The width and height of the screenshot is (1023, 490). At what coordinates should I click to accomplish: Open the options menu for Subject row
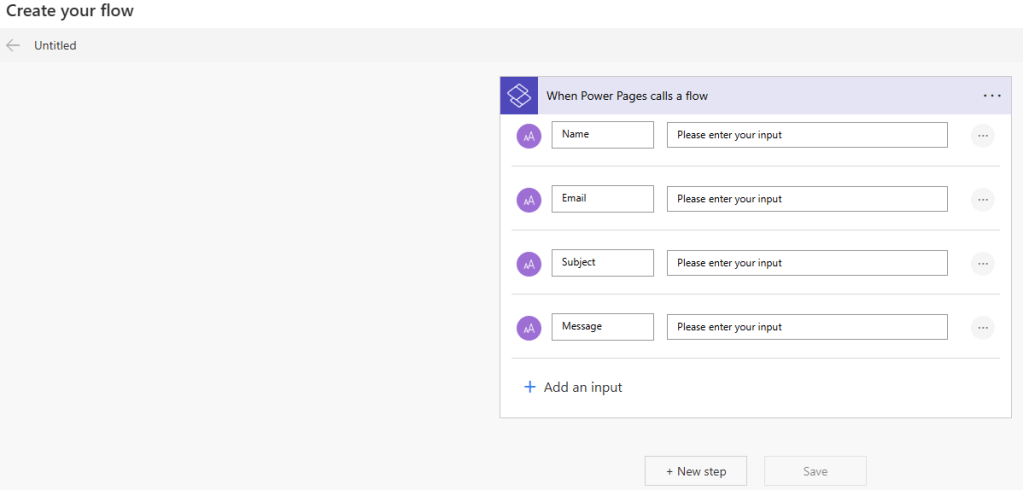pos(982,263)
